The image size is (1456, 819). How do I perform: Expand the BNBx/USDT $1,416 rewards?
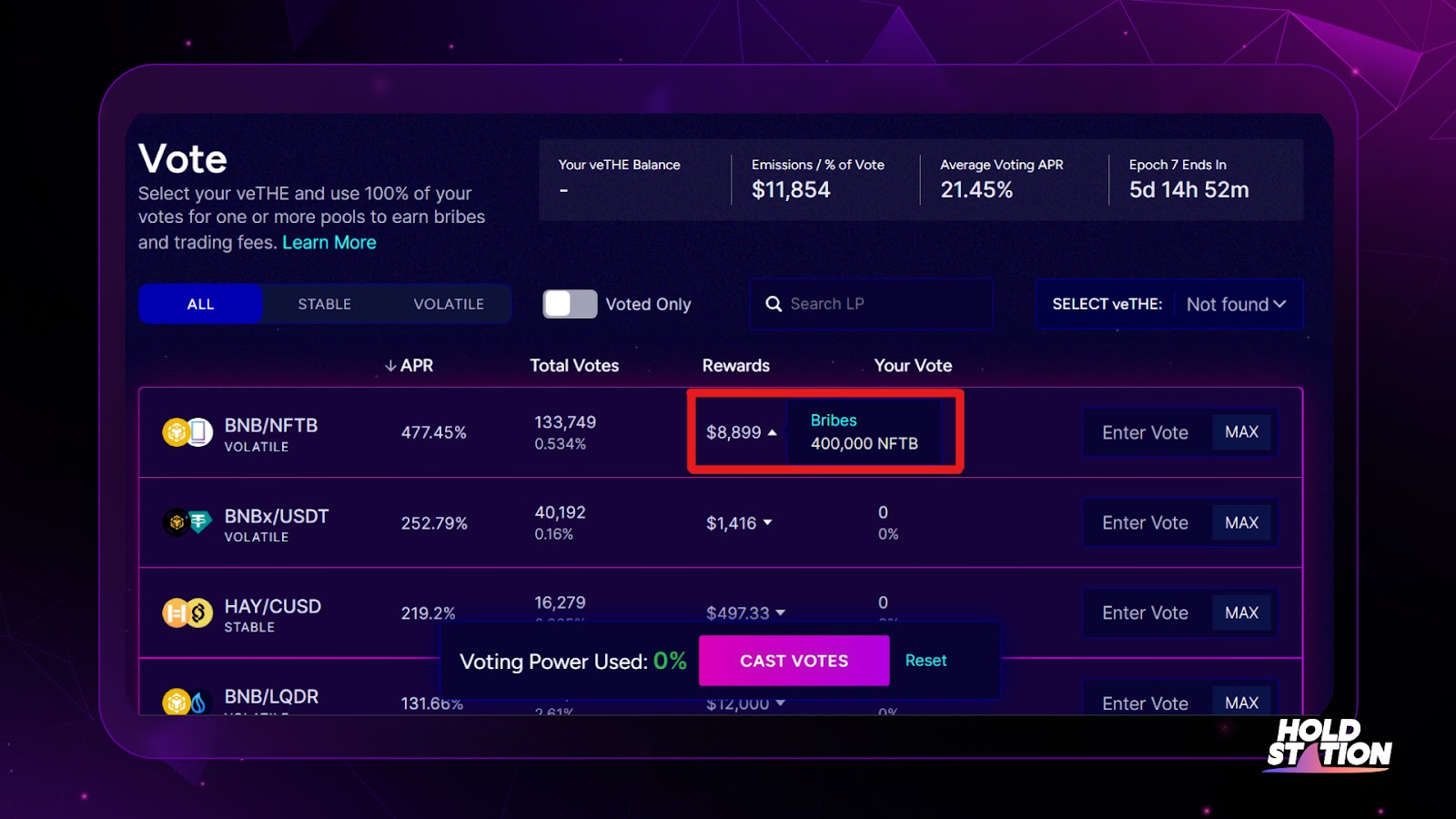(768, 522)
